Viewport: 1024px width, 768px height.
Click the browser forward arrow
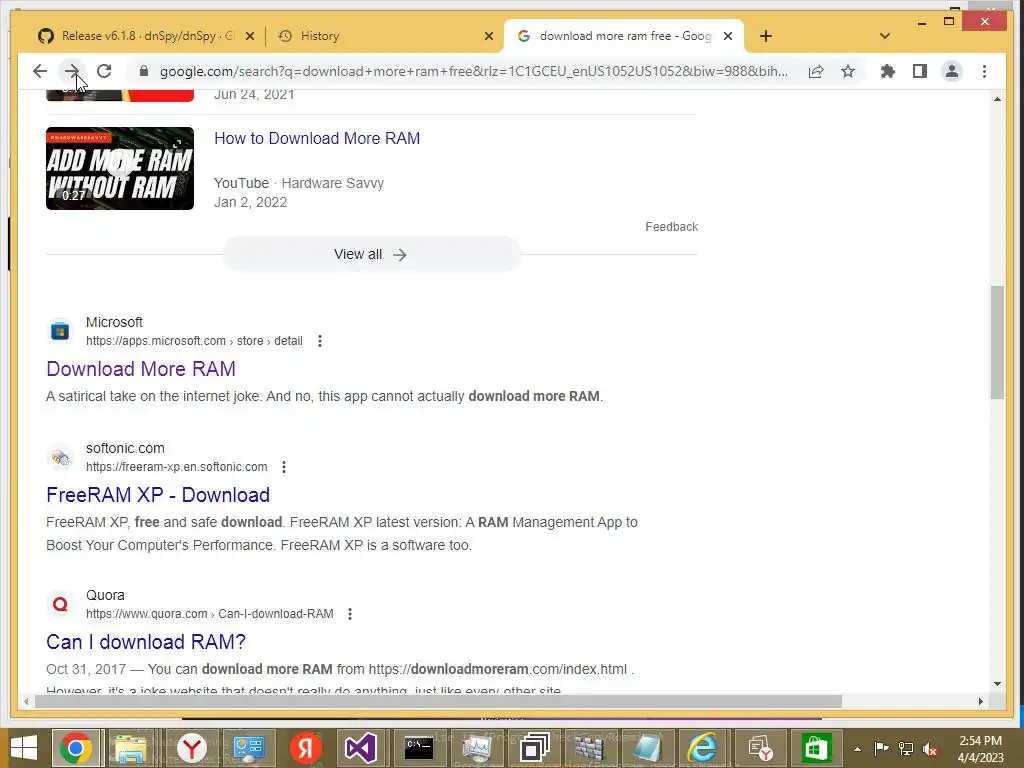coord(72,71)
